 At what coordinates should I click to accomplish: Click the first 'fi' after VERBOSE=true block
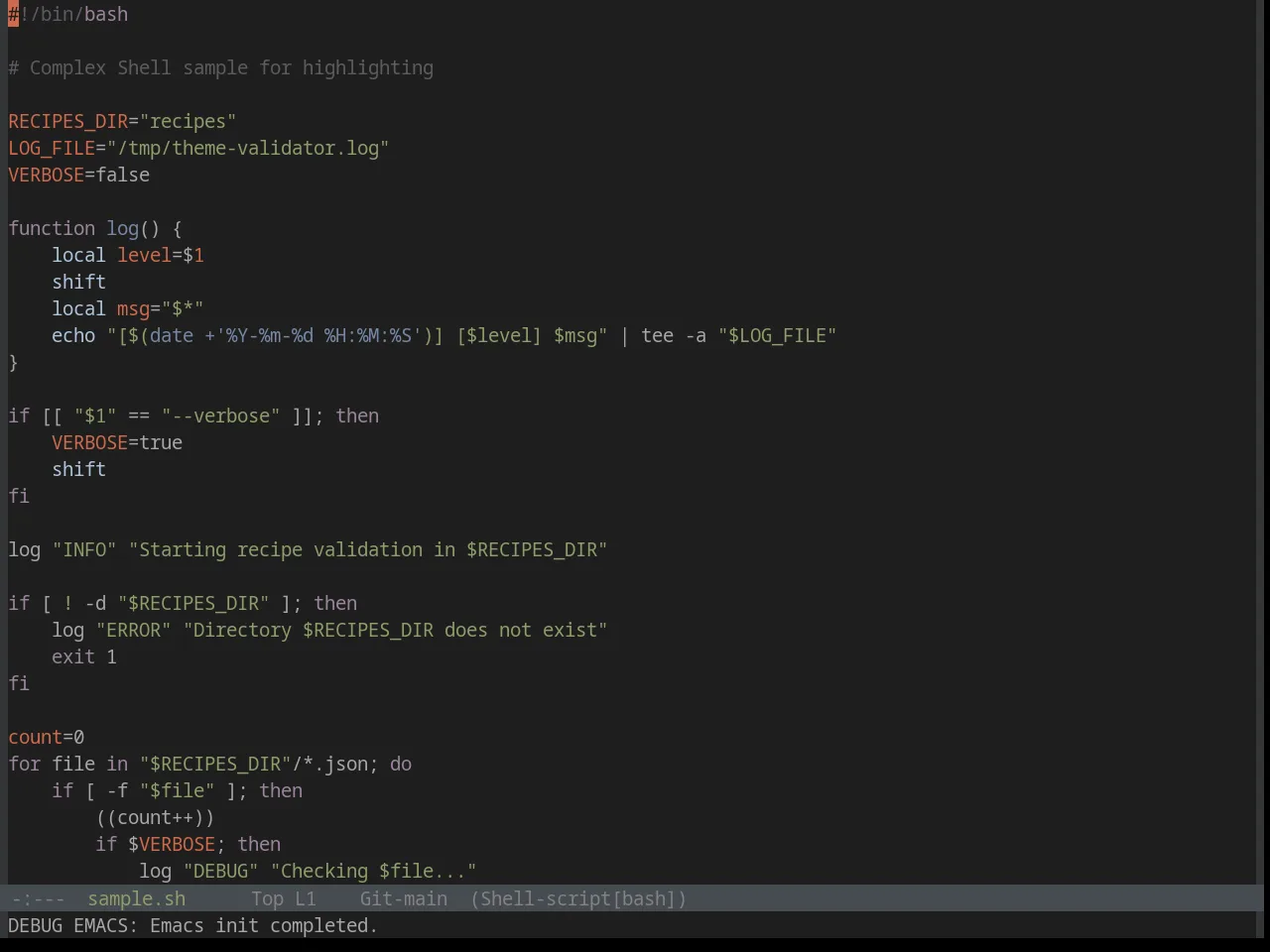coord(19,496)
